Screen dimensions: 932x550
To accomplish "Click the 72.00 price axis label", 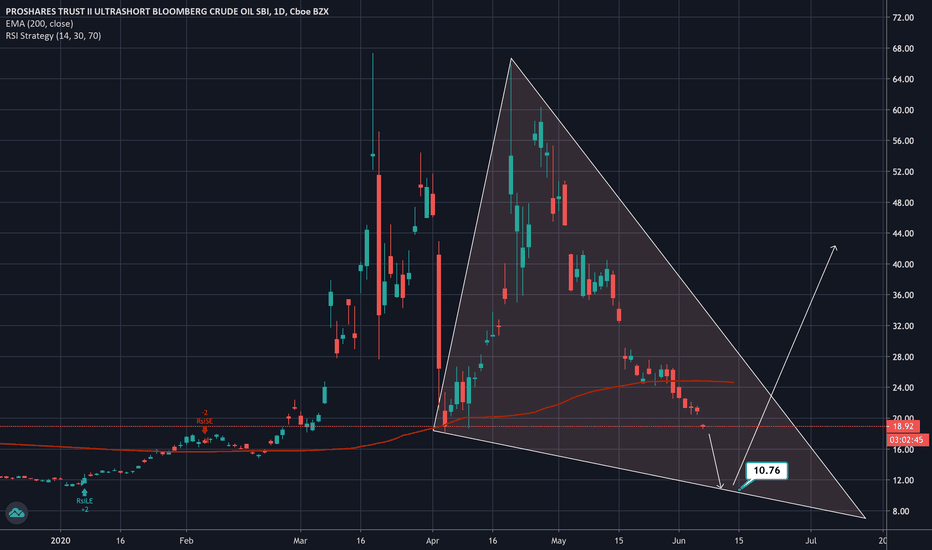I will (x=903, y=18).
